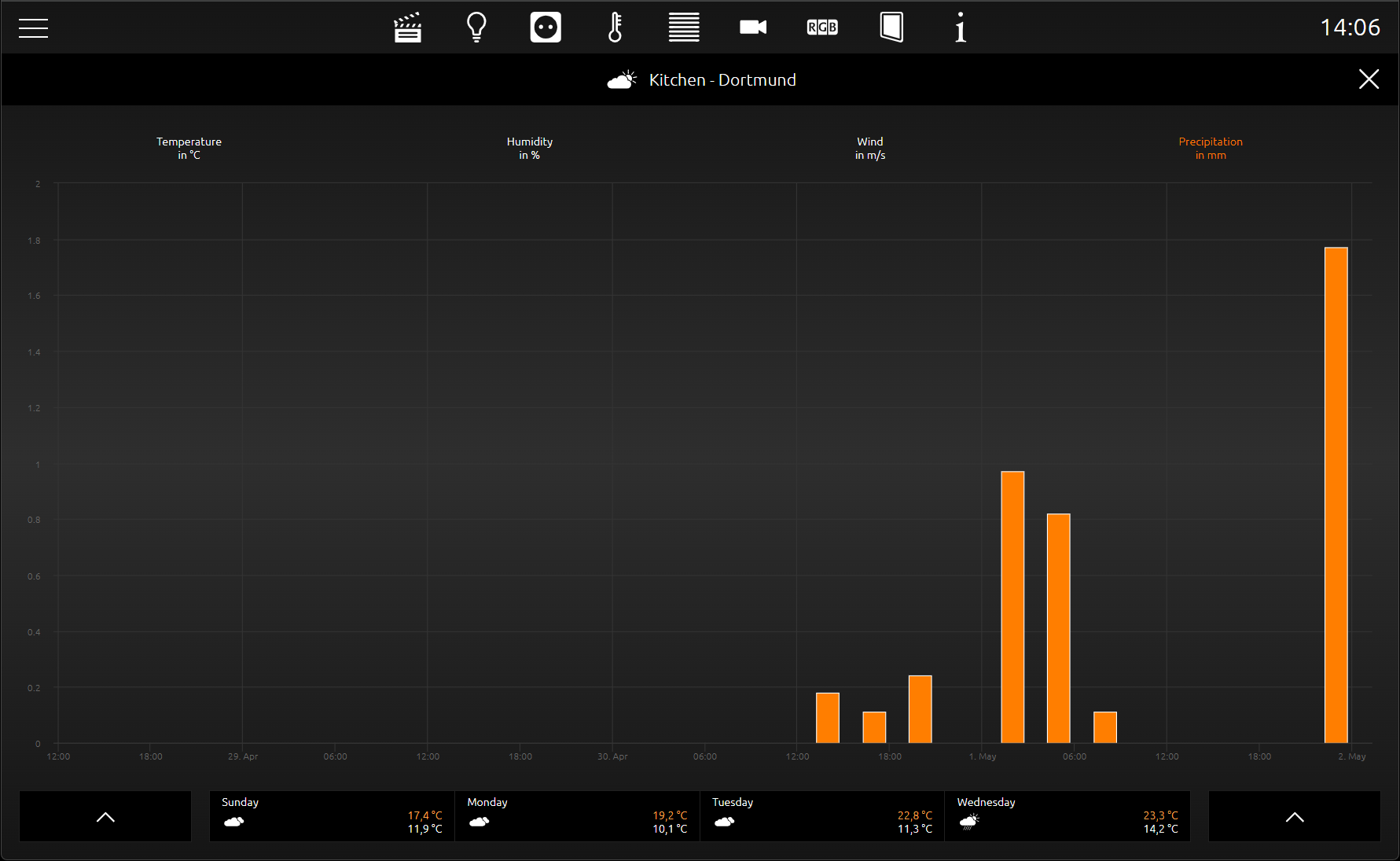Show the Humidity in % chart
The height and width of the screenshot is (861, 1400).
pyautogui.click(x=529, y=148)
